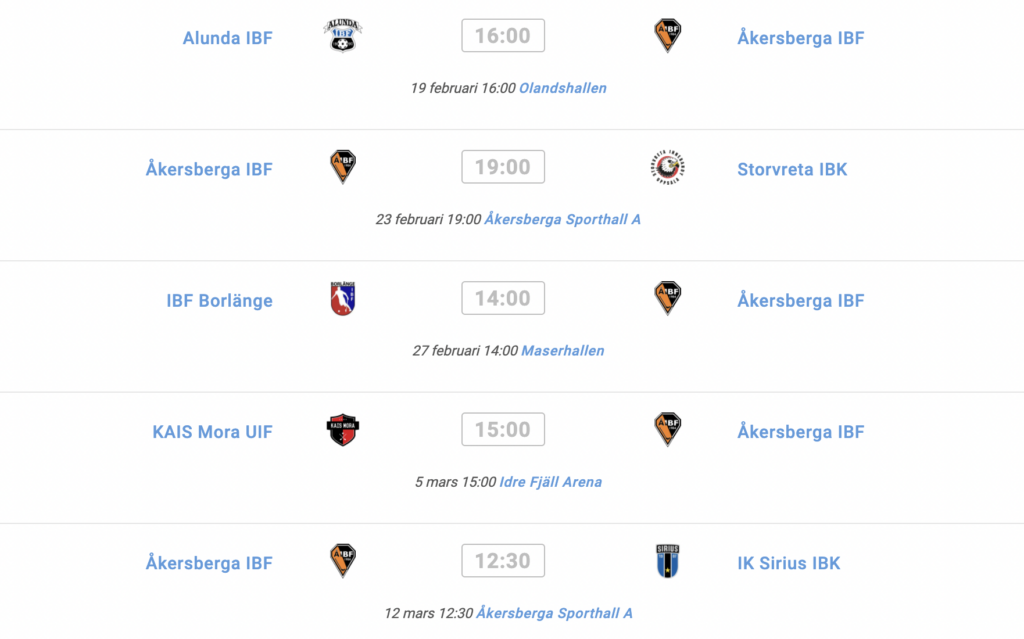The width and height of the screenshot is (1024, 639).
Task: Click the 16:00 match time box
Action: coord(503,35)
